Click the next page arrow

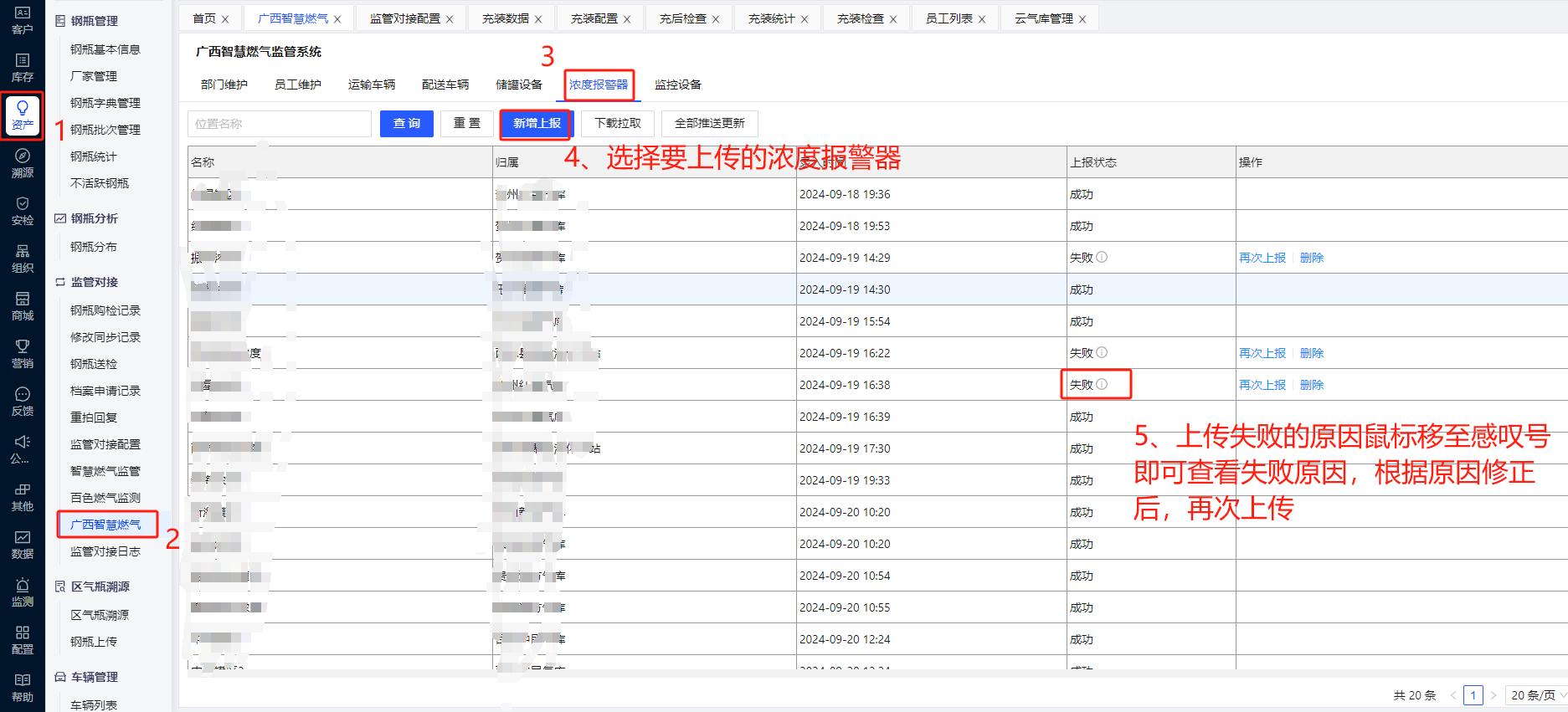point(1493,695)
